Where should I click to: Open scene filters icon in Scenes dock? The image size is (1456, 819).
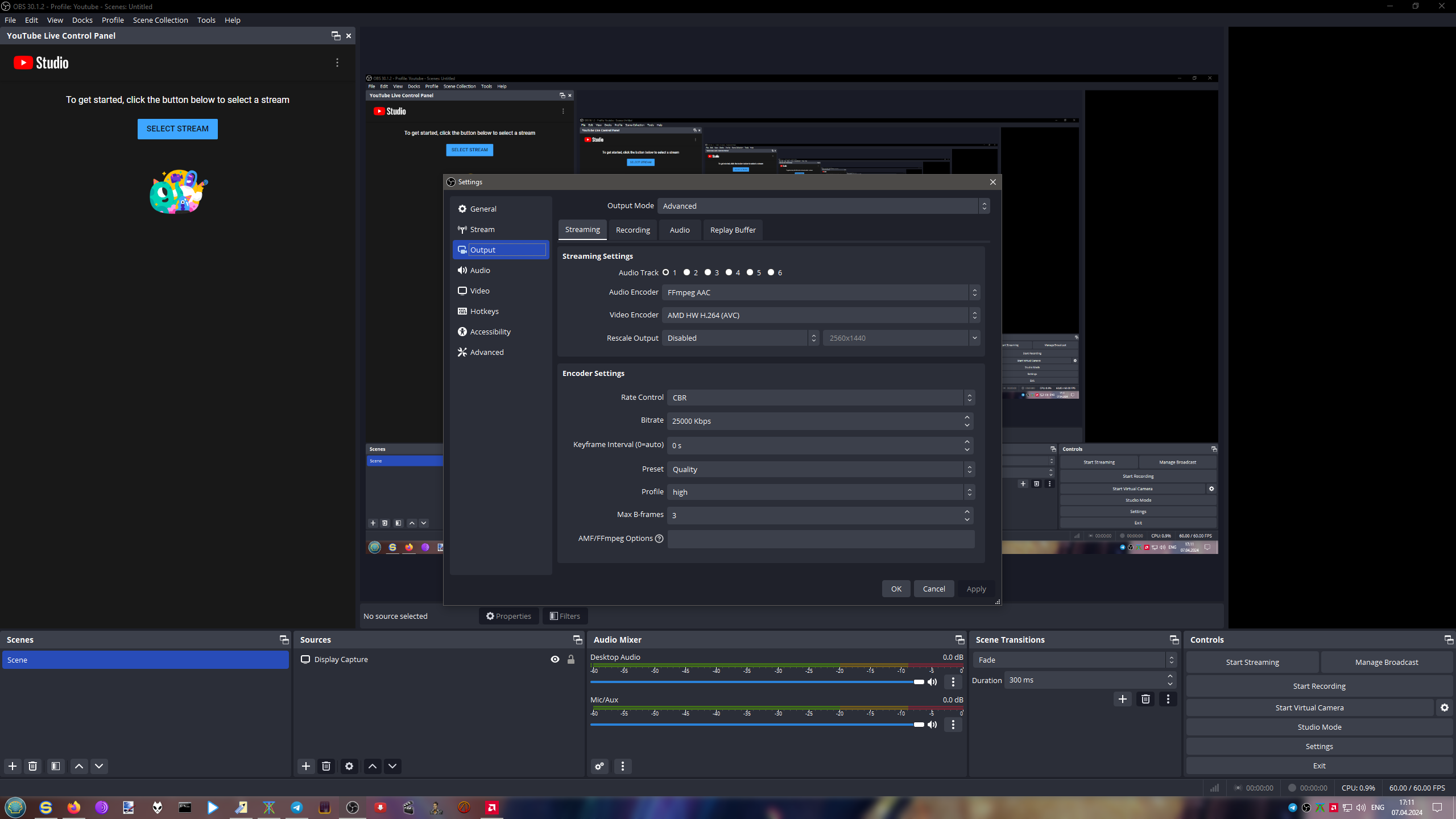pyautogui.click(x=56, y=766)
